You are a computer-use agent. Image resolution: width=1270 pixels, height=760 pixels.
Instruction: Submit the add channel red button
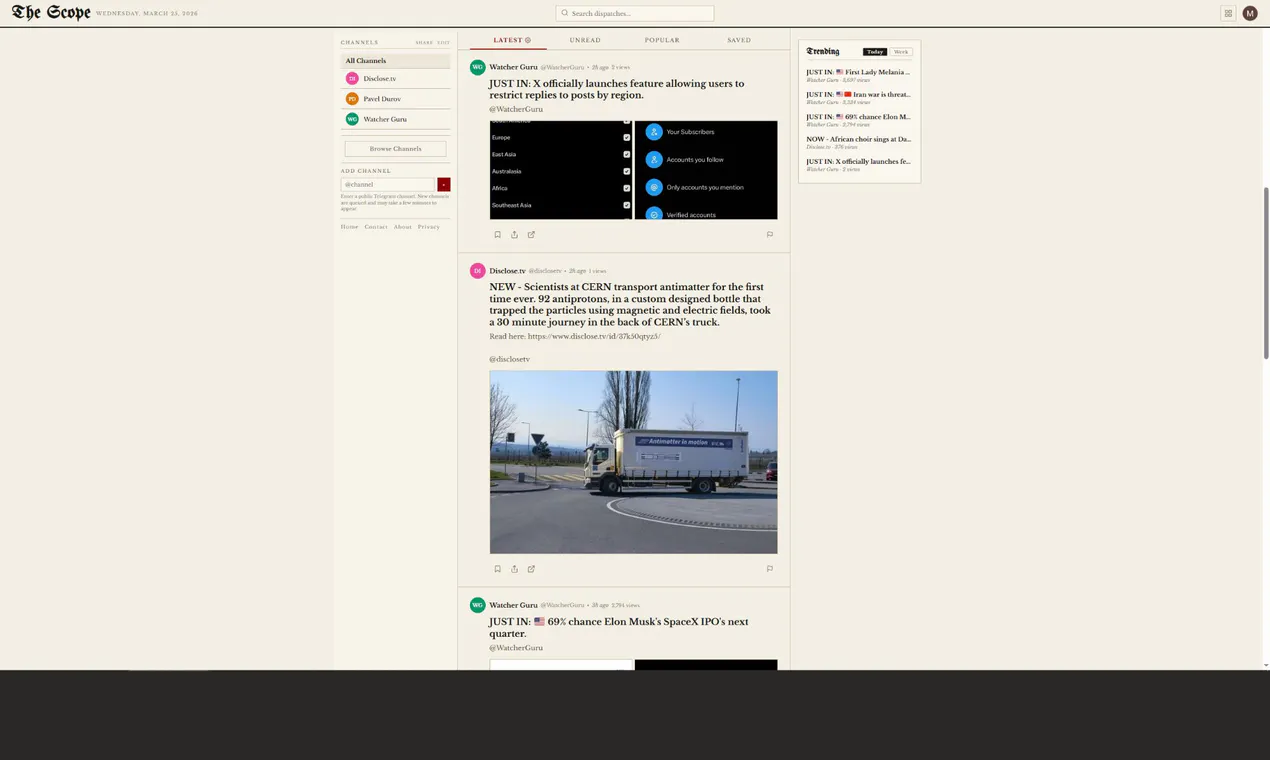click(x=444, y=185)
